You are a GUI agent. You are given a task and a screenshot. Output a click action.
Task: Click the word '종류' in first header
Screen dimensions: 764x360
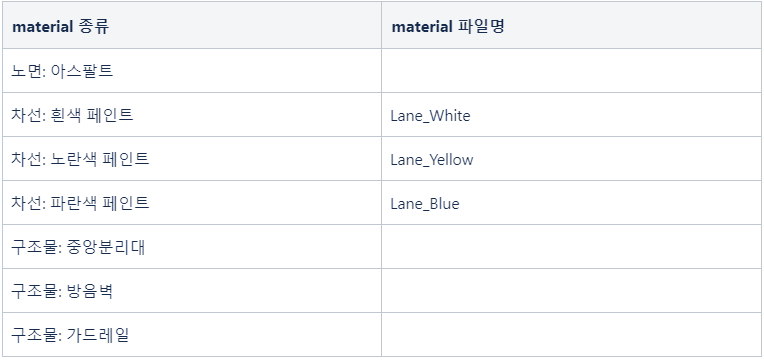coord(94,26)
